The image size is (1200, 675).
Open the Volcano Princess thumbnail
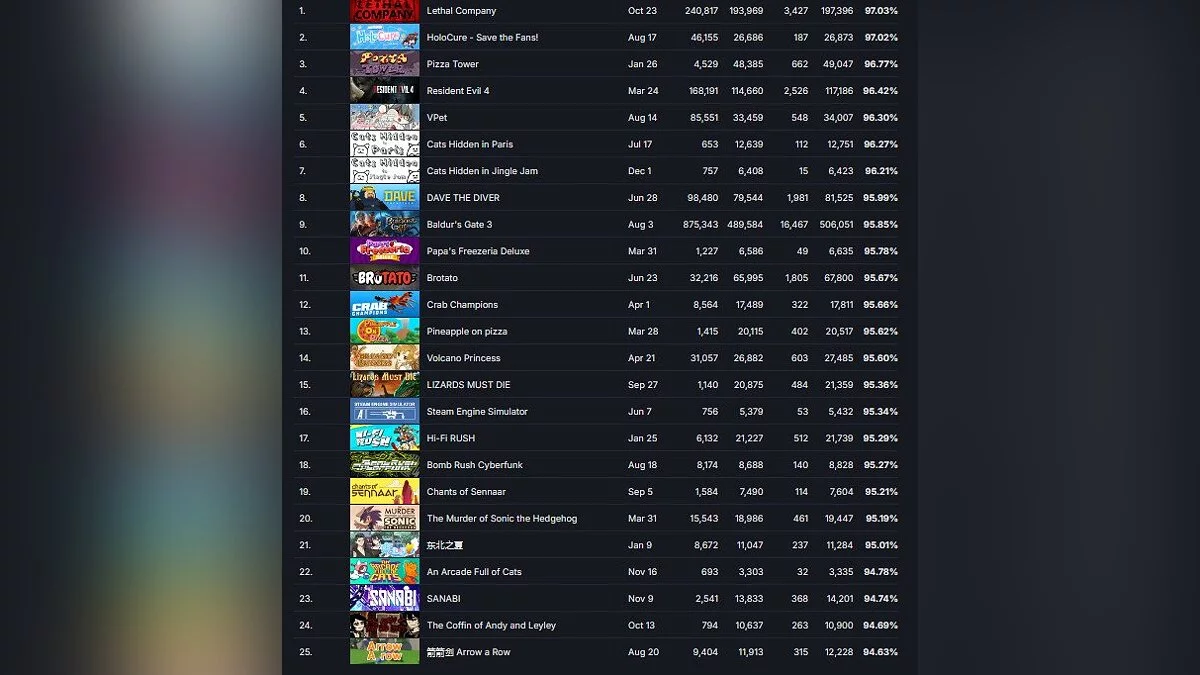[x=384, y=357]
